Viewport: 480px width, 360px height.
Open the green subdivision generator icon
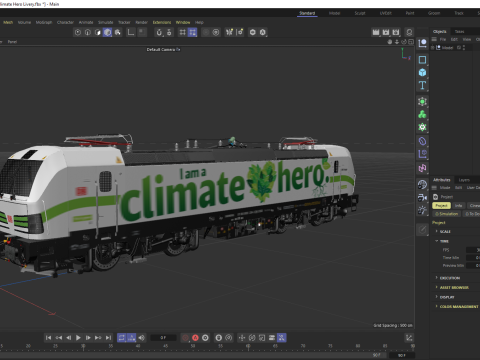tap(422, 101)
